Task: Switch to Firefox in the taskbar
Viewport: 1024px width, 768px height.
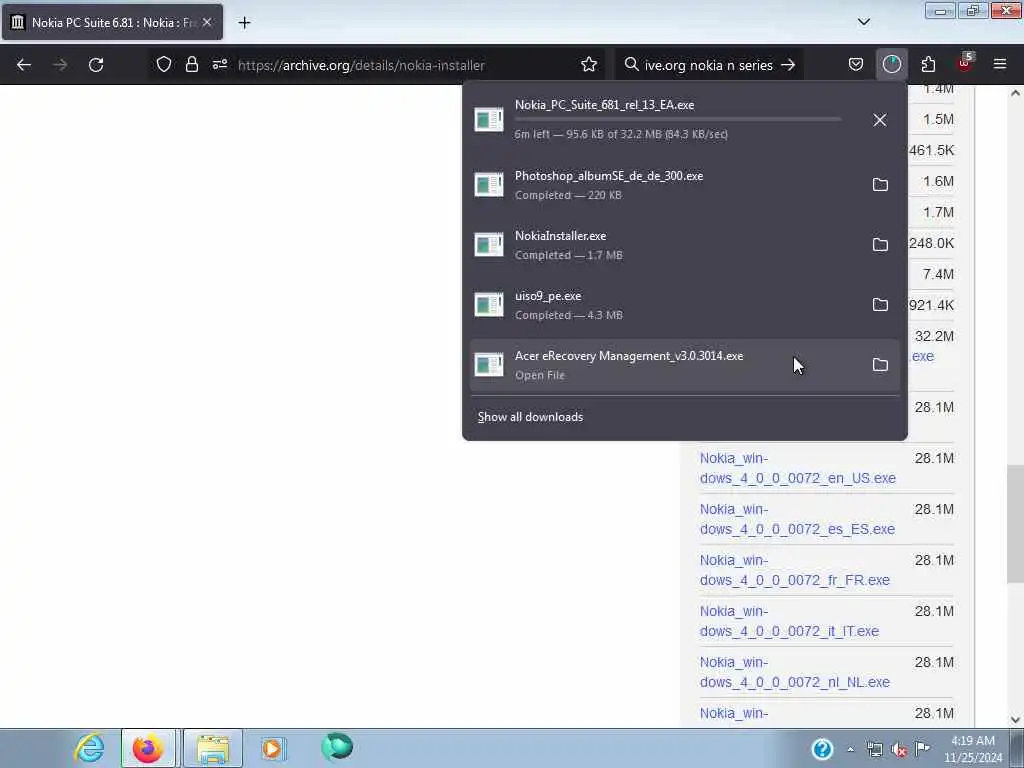Action: pos(148,748)
